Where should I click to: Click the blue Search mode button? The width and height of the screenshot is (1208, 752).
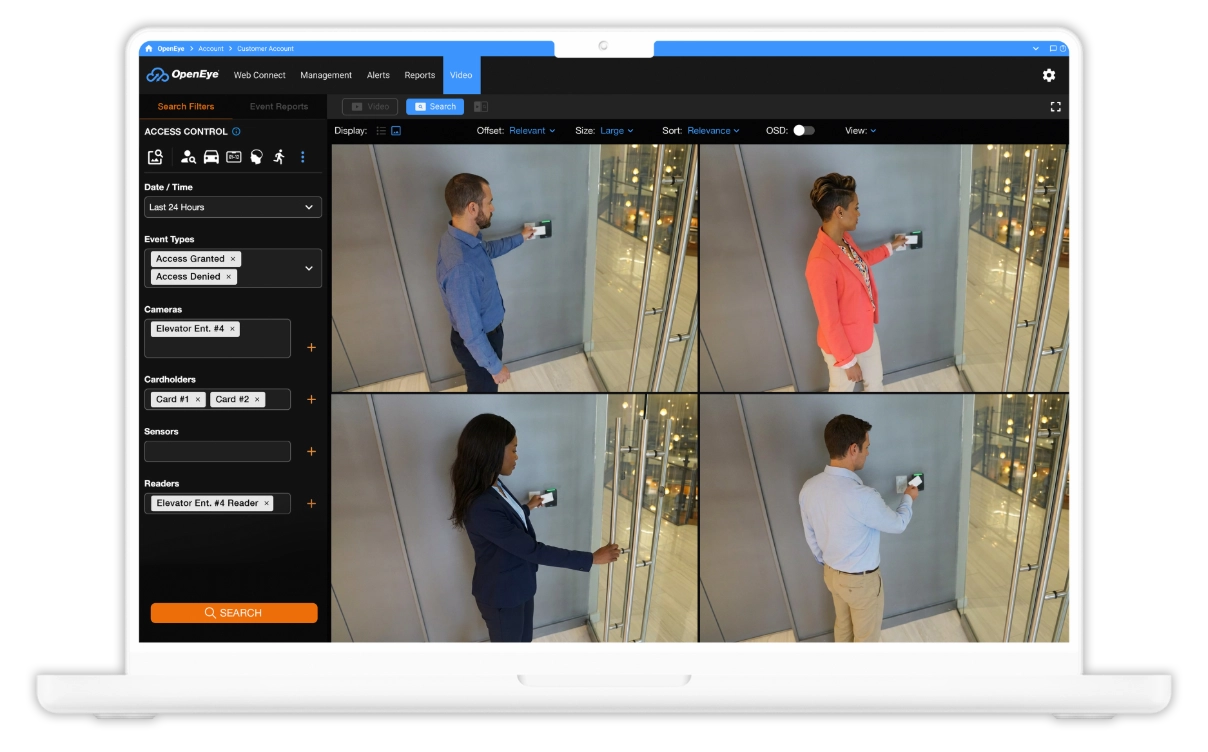point(435,106)
